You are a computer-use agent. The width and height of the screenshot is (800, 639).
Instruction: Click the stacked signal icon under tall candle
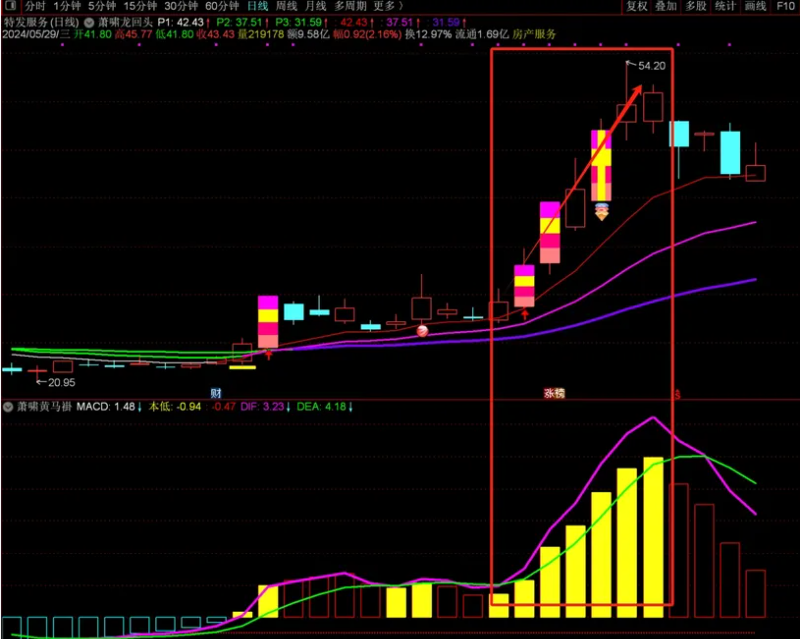[x=602, y=211]
